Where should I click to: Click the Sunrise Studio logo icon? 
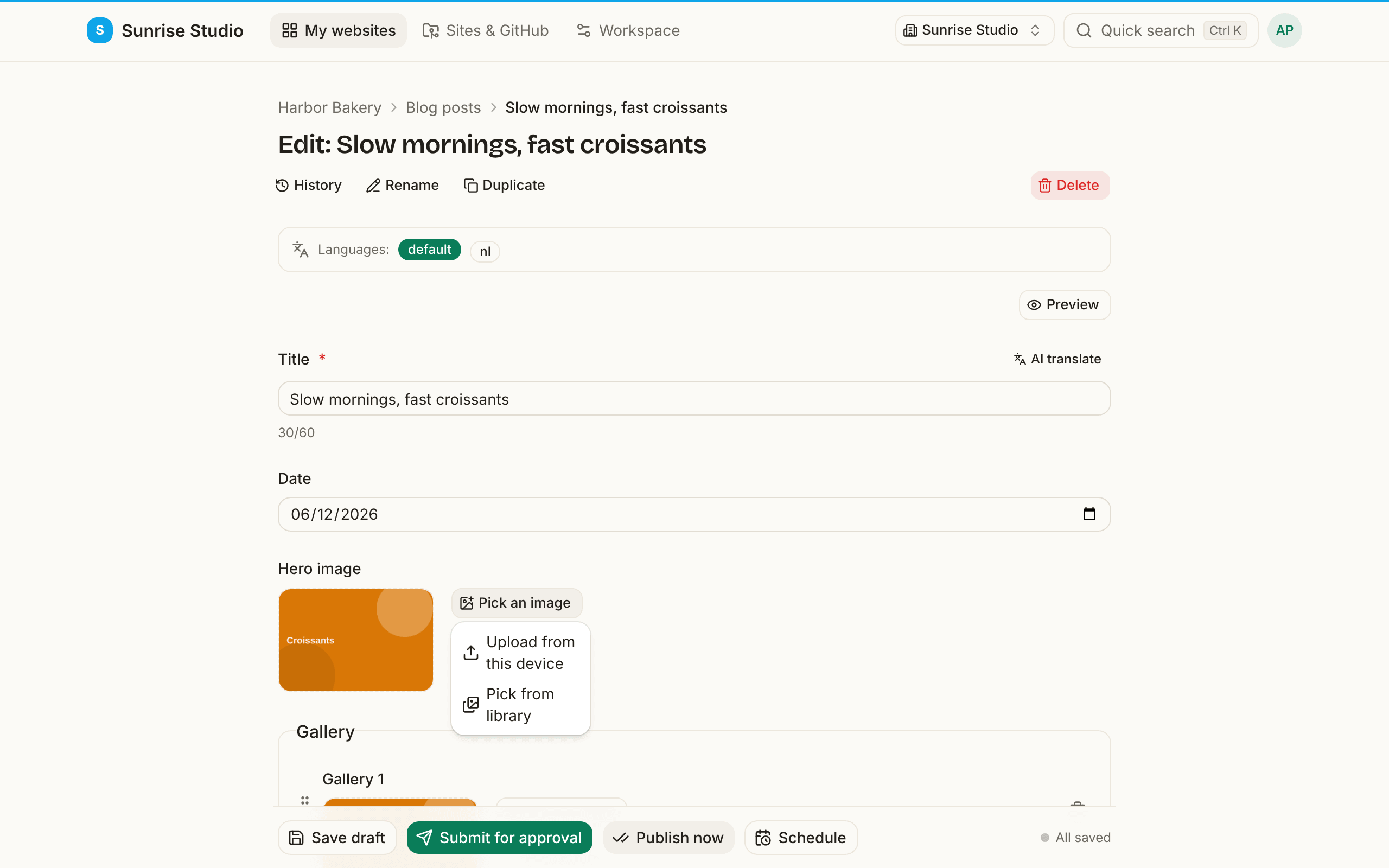tap(99, 30)
